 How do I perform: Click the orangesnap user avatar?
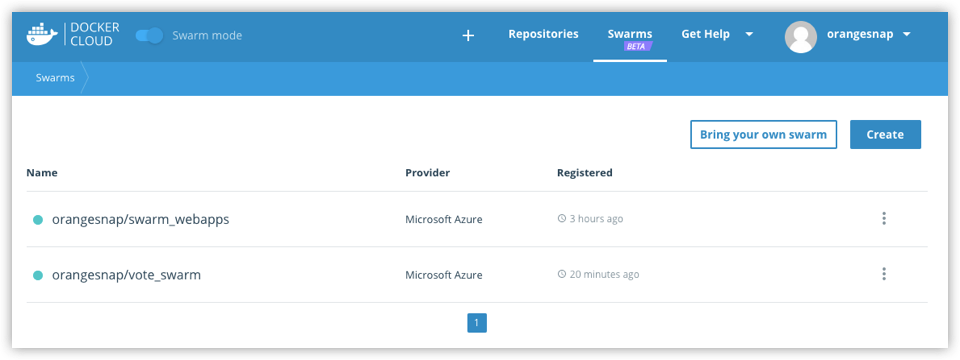tap(801, 36)
